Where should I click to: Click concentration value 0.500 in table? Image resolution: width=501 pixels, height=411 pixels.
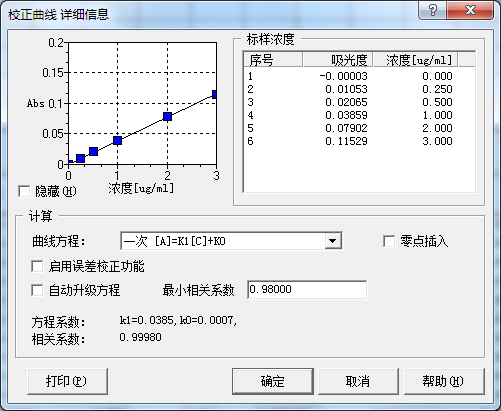point(437,102)
